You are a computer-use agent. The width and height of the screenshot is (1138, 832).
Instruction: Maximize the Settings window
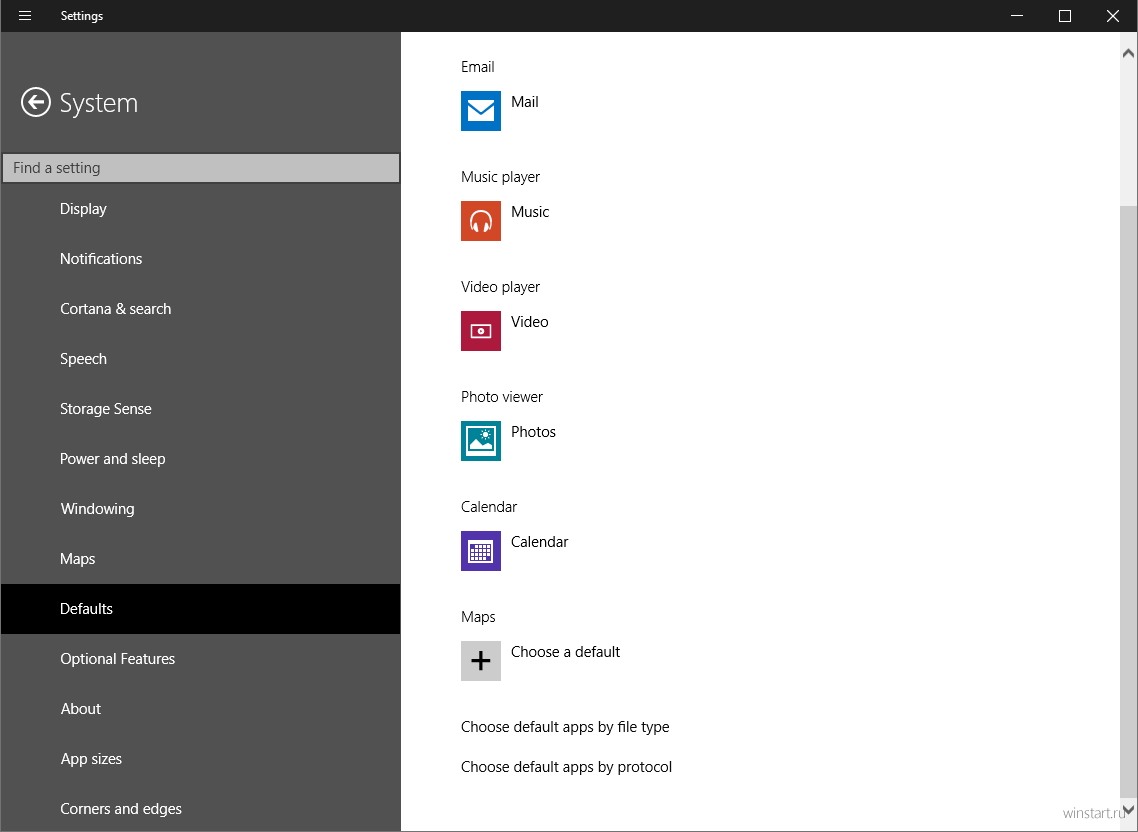[x=1065, y=15]
